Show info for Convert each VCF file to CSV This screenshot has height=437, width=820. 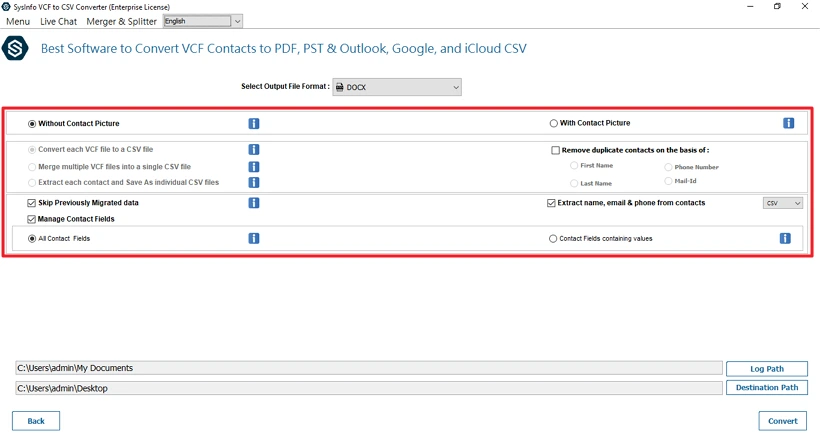254,150
